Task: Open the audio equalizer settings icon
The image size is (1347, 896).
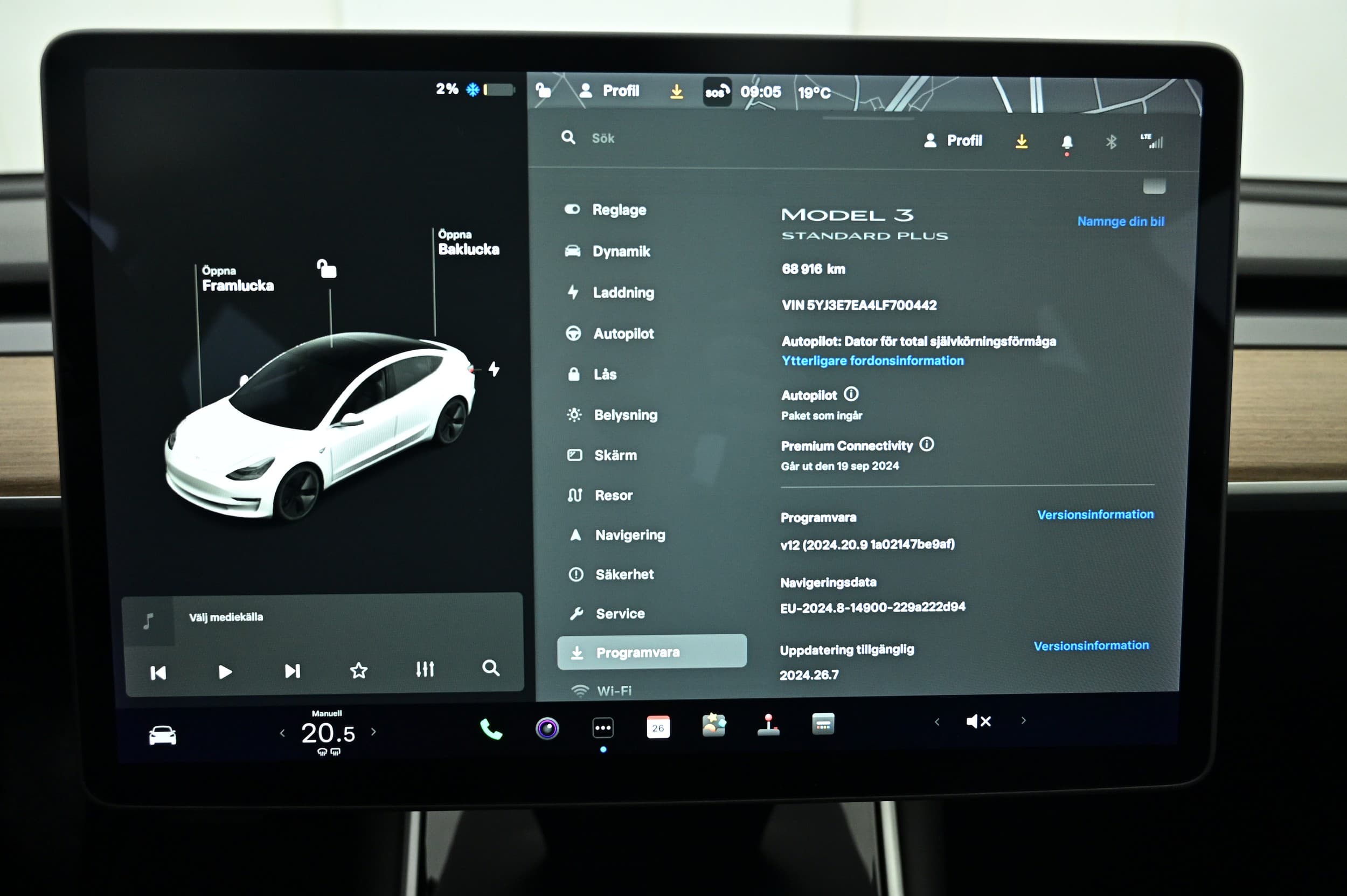Action: click(425, 669)
